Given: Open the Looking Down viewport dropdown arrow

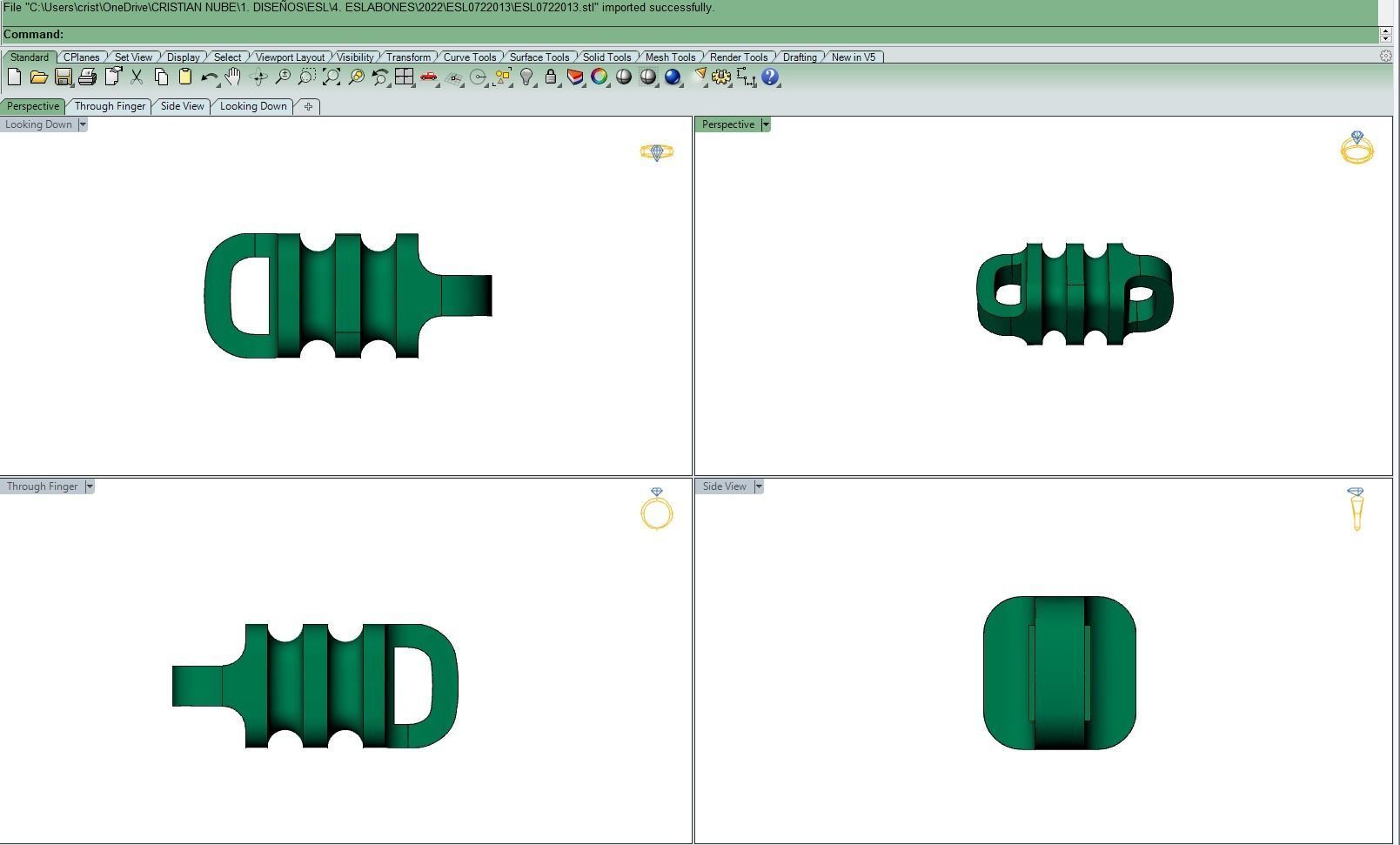Looking at the screenshot, I should tap(83, 124).
